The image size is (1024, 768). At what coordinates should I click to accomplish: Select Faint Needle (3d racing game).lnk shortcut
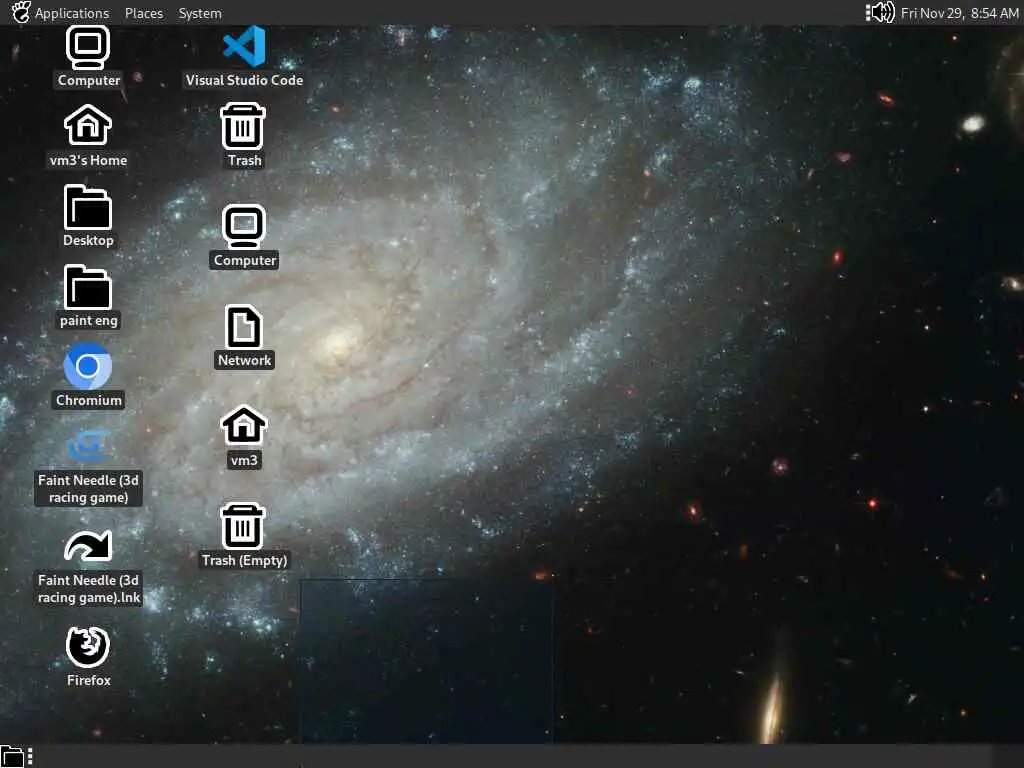pyautogui.click(x=88, y=546)
